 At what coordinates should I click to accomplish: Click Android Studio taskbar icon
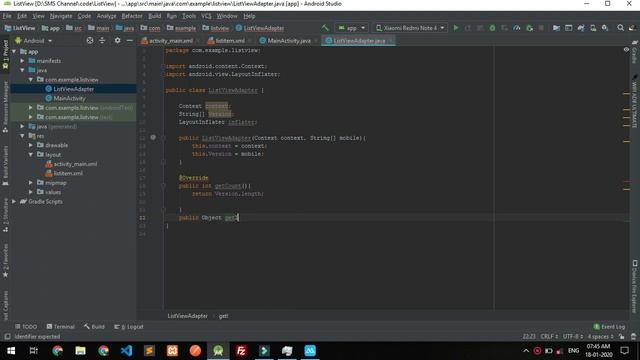pyautogui.click(x=218, y=351)
